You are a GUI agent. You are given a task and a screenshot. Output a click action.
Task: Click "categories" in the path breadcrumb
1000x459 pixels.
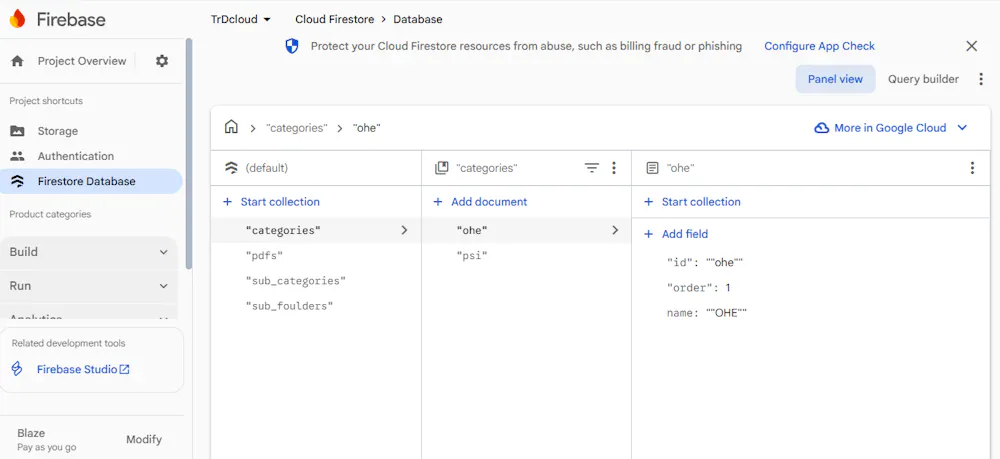[297, 128]
